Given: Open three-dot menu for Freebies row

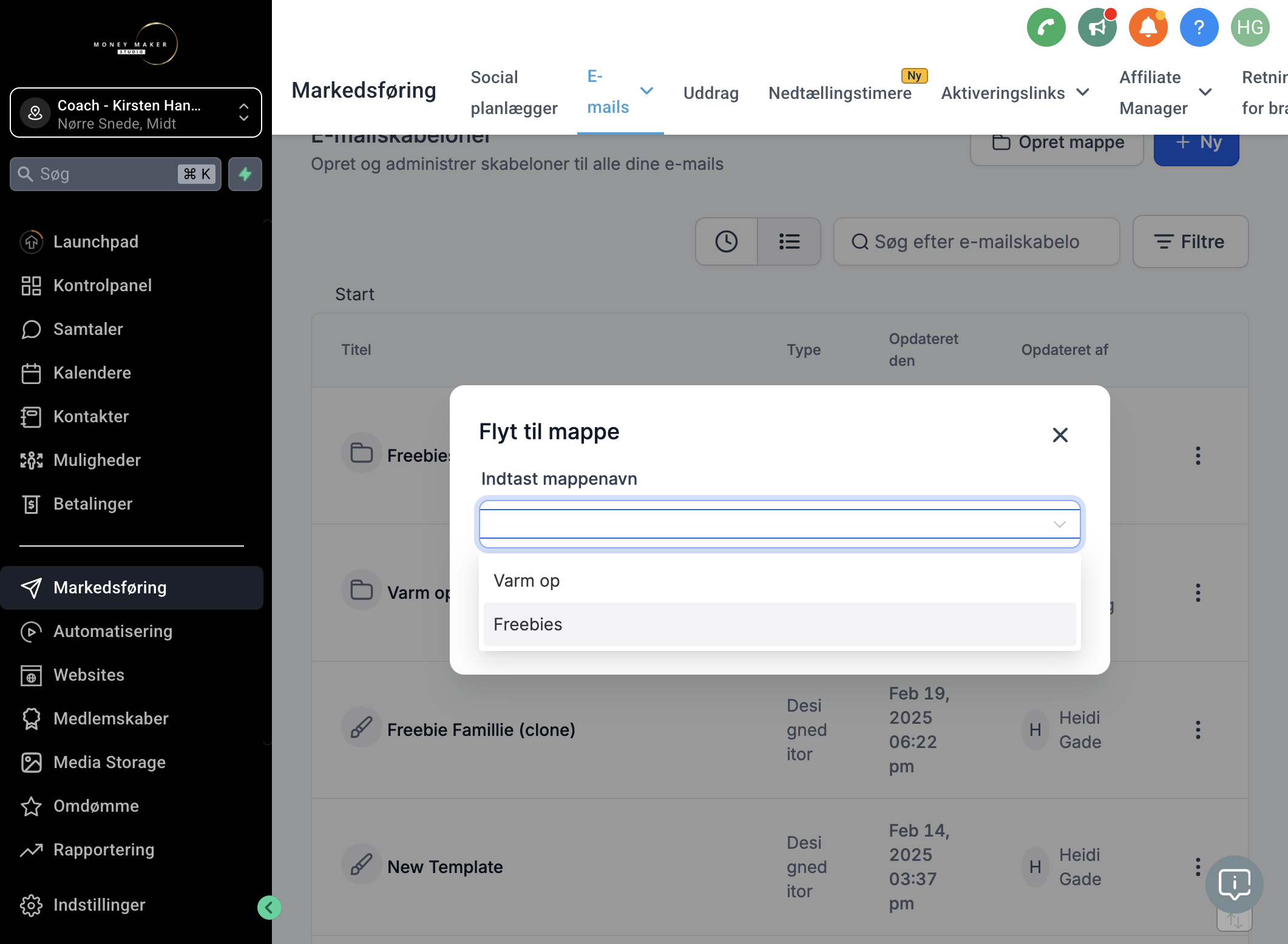Looking at the screenshot, I should click(x=1198, y=456).
